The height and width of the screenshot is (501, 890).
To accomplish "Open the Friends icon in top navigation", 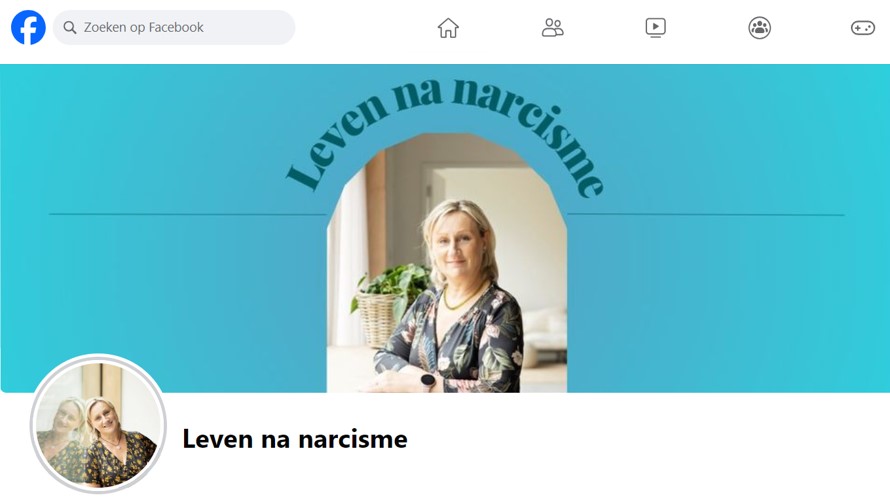I will (x=552, y=27).
